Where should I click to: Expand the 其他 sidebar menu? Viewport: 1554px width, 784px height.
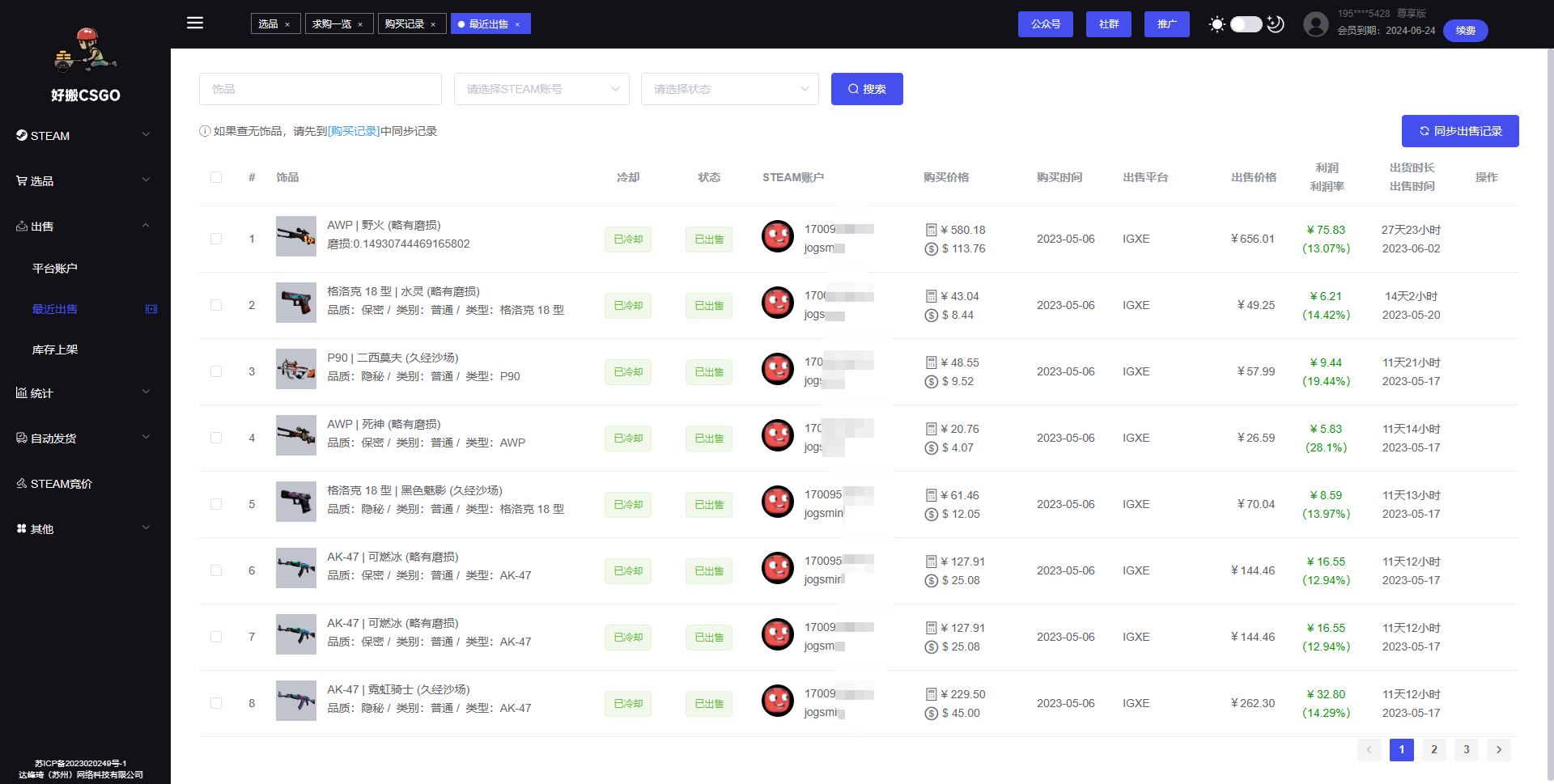tap(85, 529)
